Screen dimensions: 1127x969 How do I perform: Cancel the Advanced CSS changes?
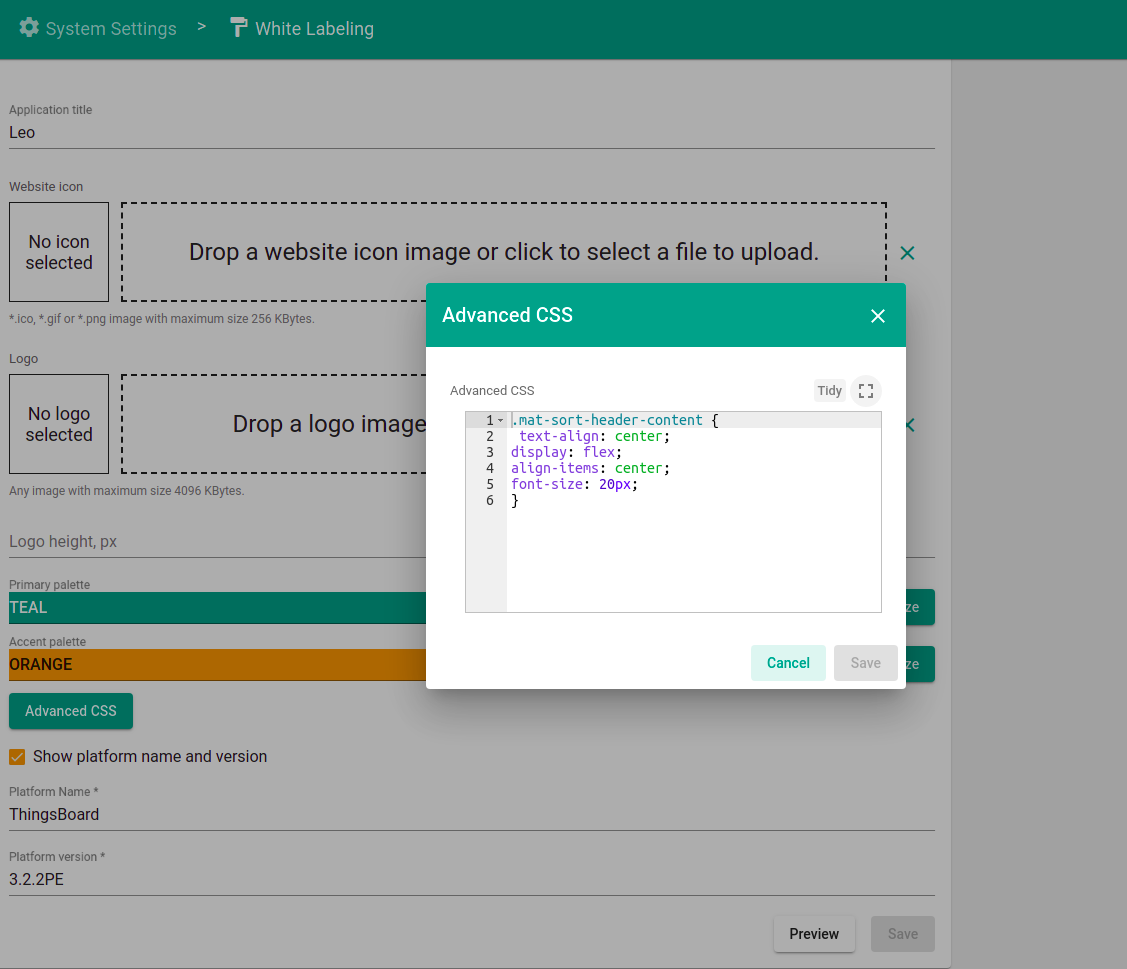click(788, 663)
